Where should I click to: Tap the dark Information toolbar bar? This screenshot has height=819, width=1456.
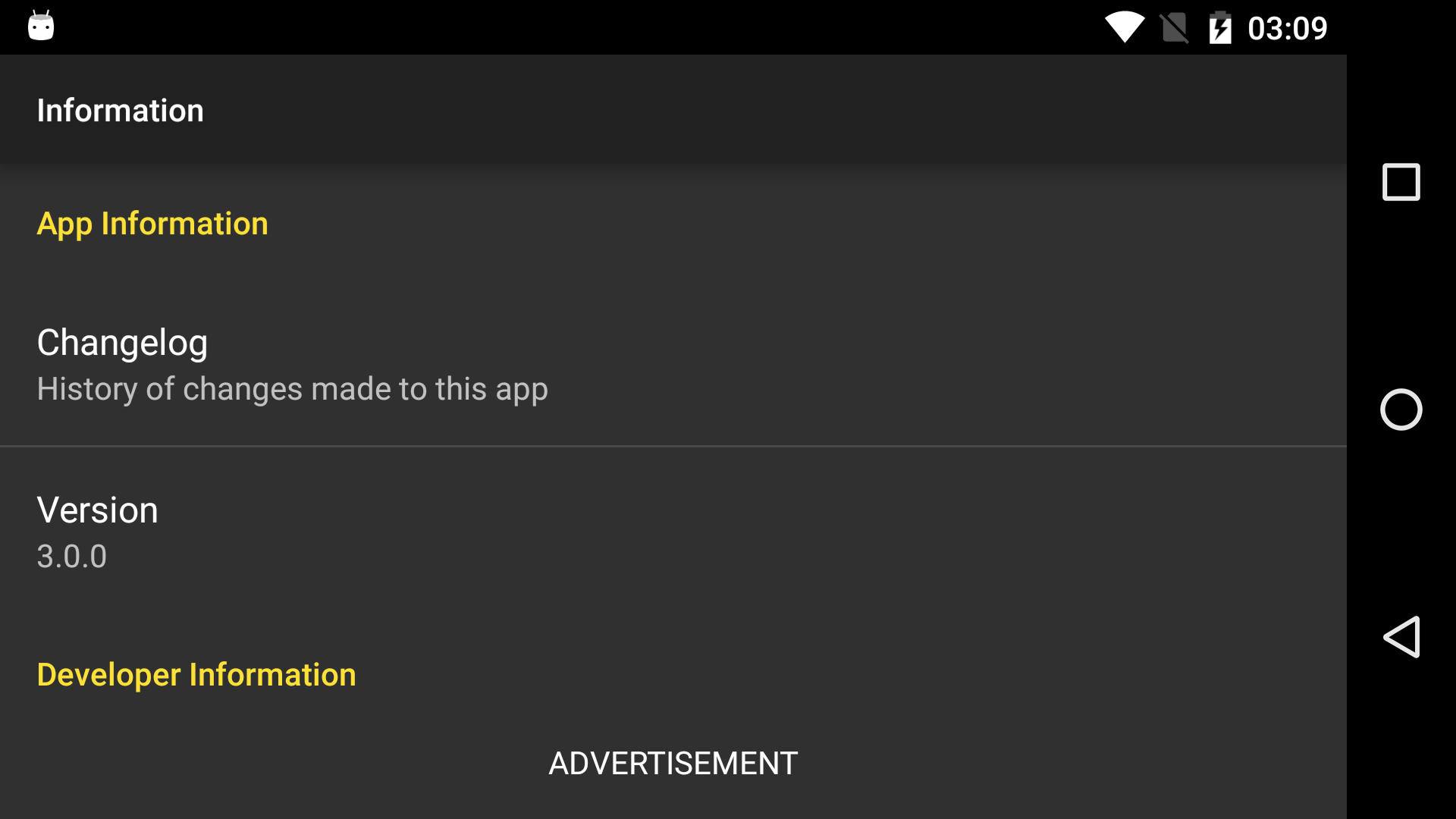click(x=673, y=109)
